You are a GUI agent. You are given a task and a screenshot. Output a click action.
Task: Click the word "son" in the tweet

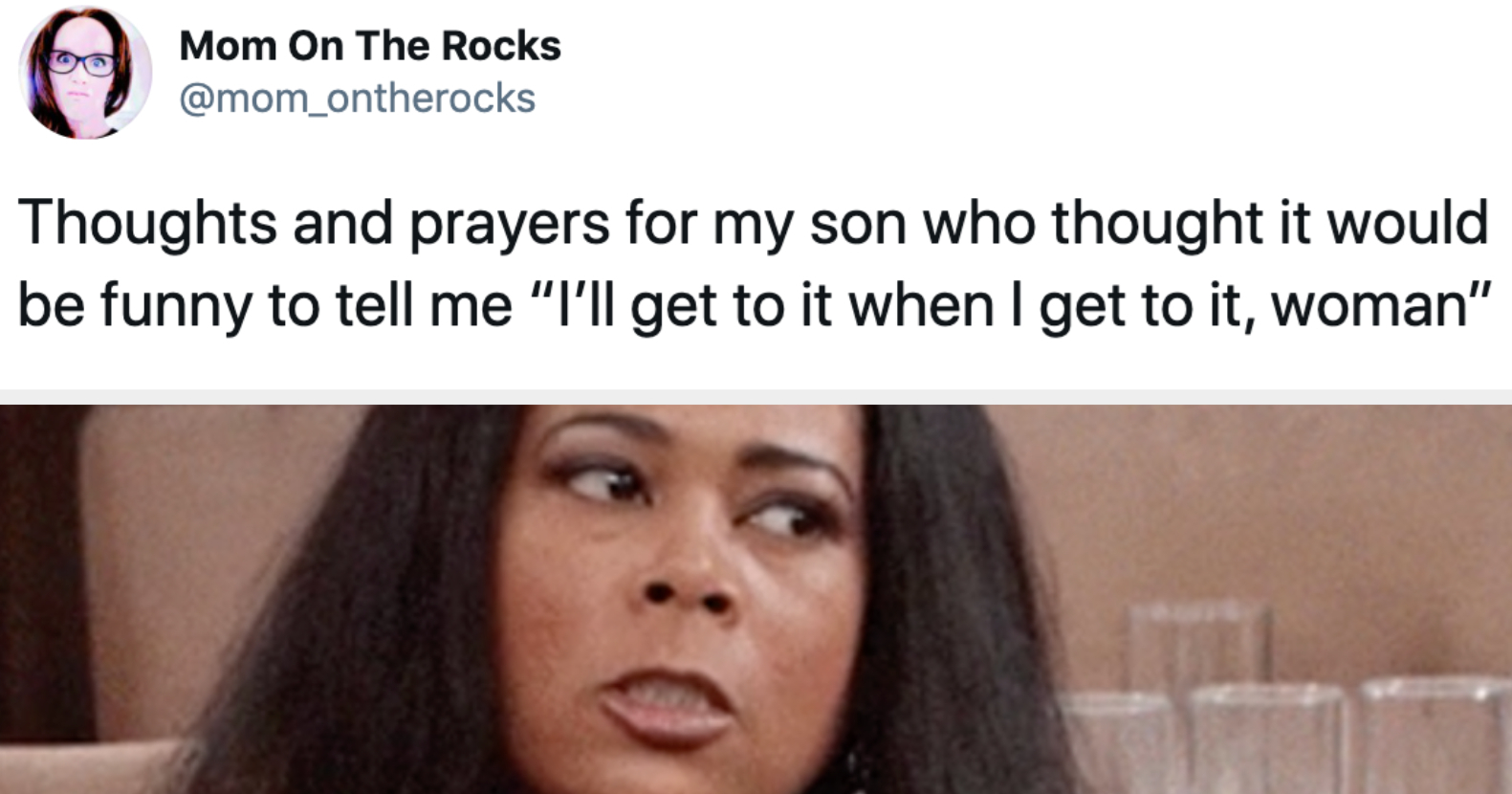coord(858,224)
